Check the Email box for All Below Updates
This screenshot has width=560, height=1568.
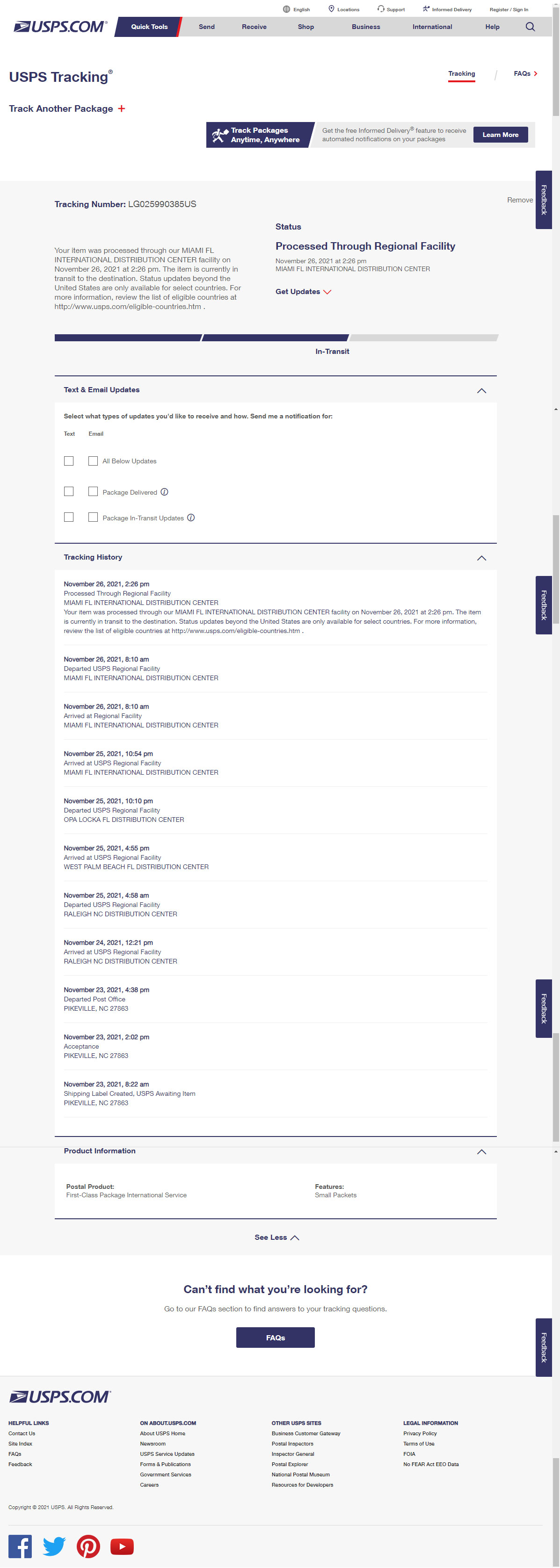(x=93, y=461)
